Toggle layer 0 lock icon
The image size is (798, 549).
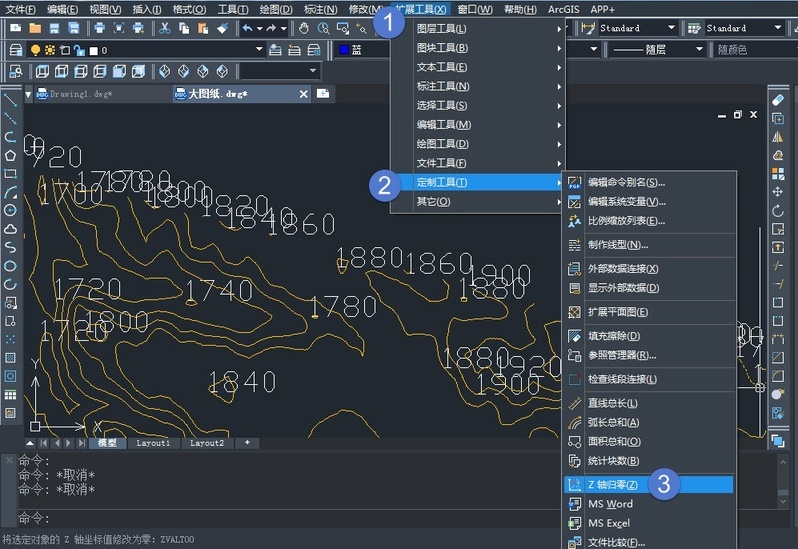point(79,50)
